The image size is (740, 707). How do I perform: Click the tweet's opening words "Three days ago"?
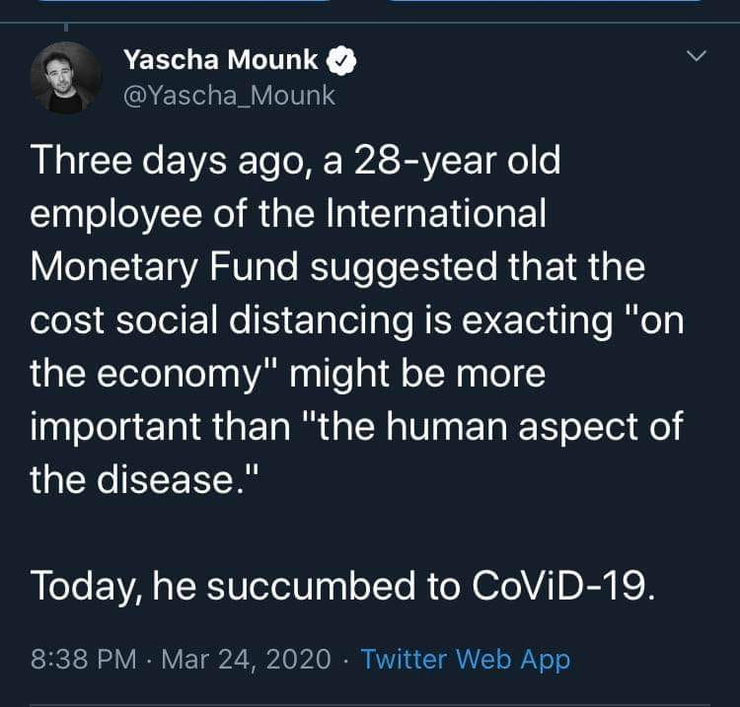click(169, 160)
